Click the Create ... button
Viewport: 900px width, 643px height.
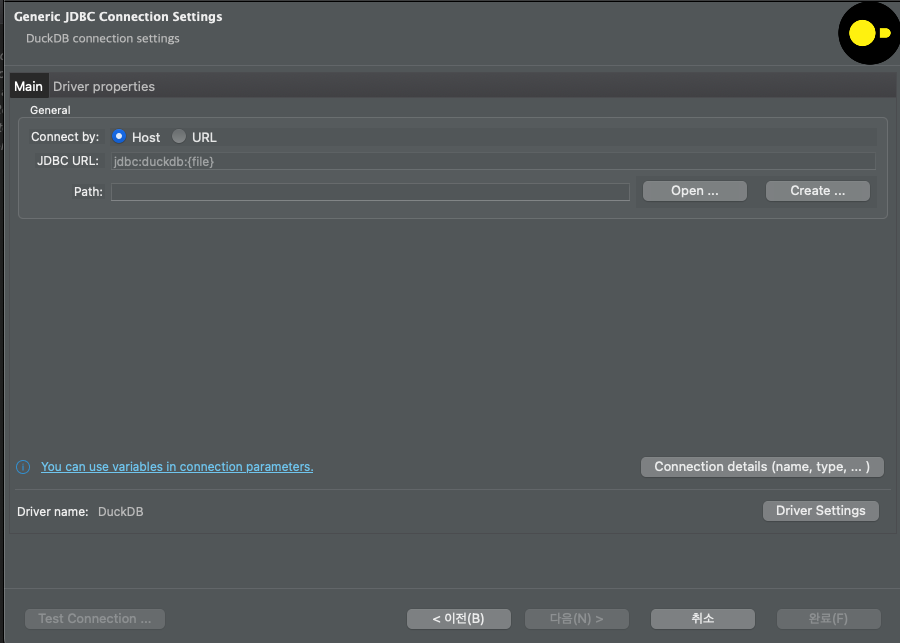tap(818, 191)
